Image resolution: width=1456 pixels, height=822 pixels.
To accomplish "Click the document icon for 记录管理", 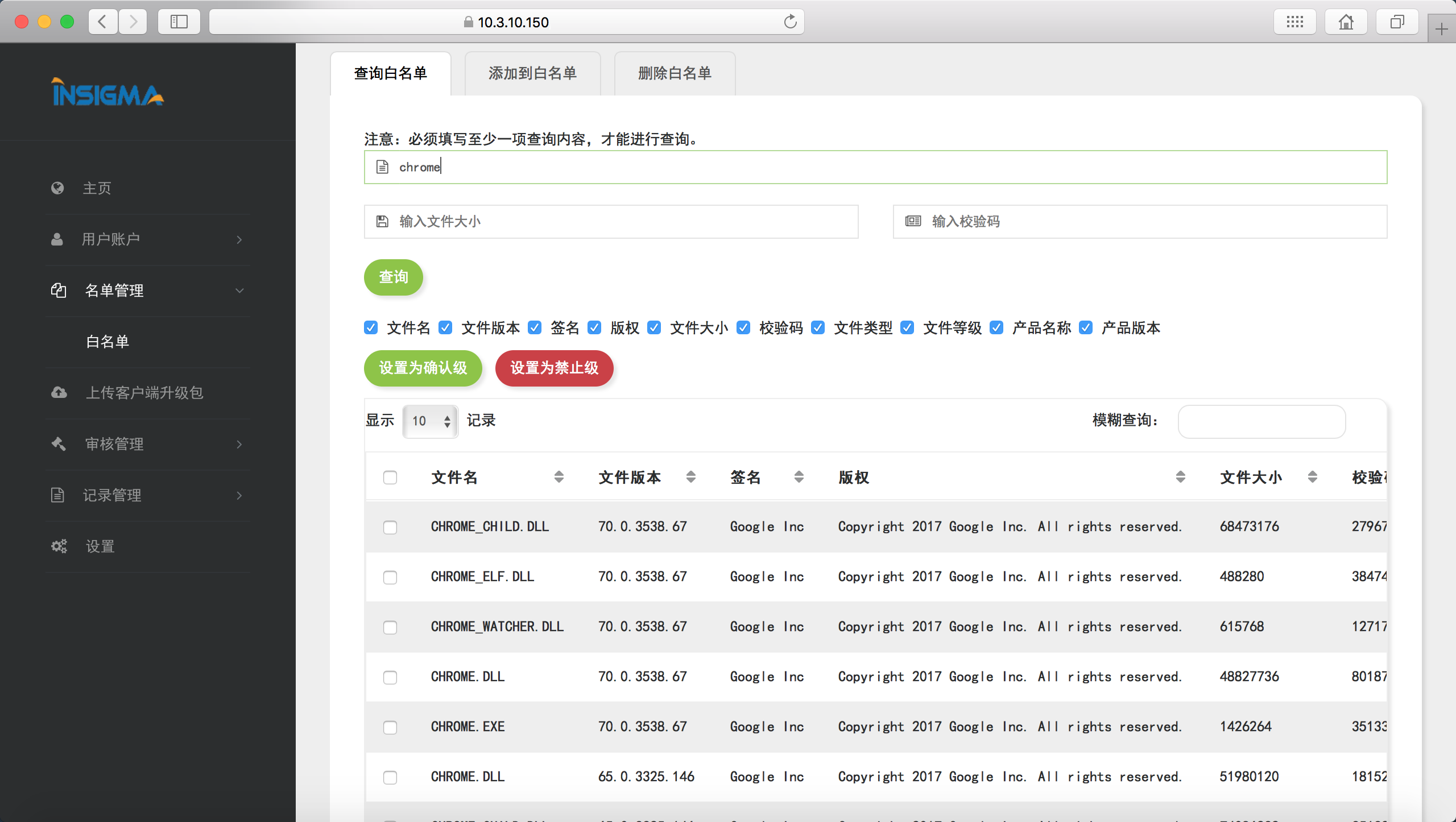I will pos(57,495).
